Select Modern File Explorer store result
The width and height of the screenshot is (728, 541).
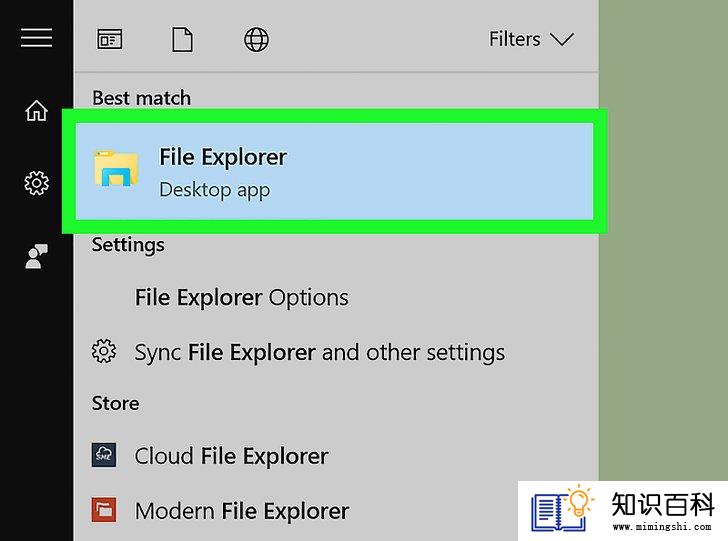point(242,511)
